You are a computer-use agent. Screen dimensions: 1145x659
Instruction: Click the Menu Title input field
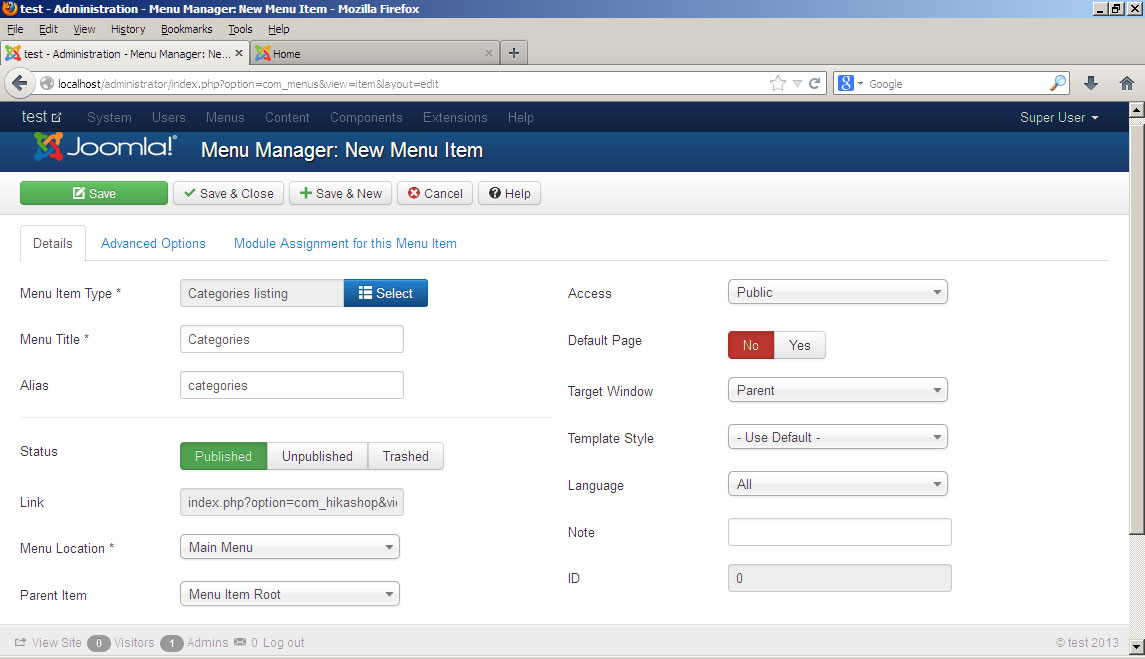tap(292, 339)
